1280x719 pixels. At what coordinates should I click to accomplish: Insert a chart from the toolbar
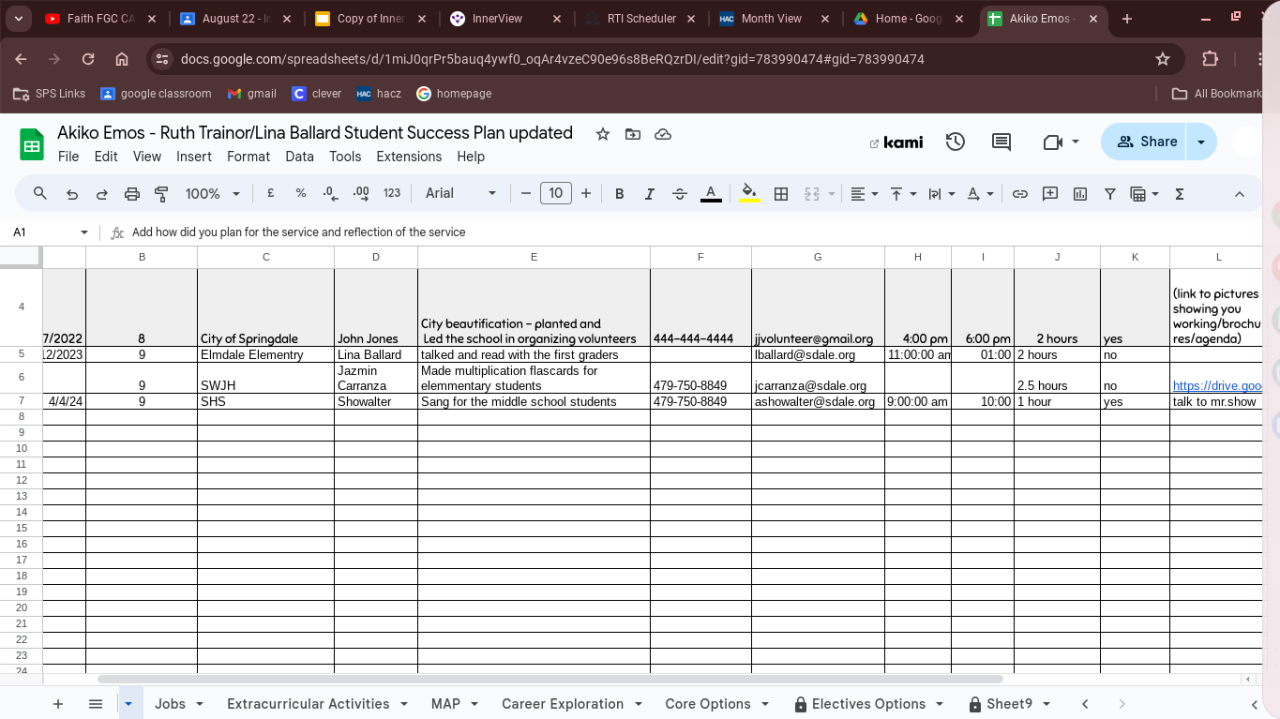pos(1080,194)
